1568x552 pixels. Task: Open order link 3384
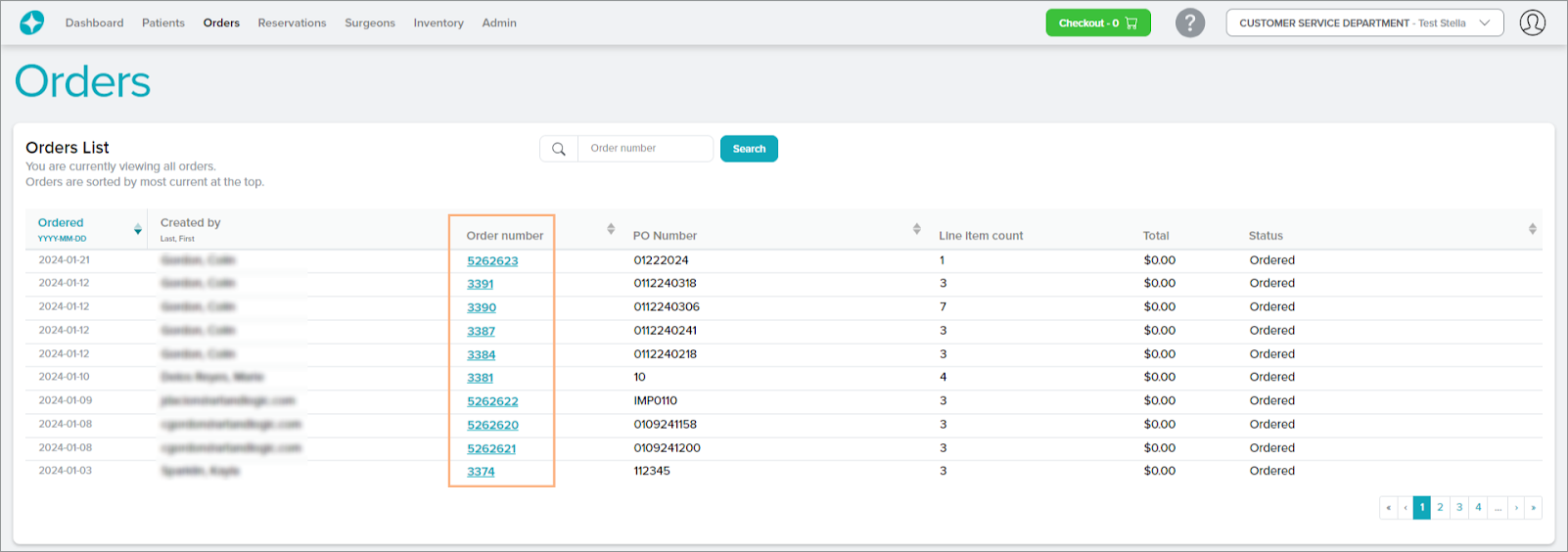(481, 354)
